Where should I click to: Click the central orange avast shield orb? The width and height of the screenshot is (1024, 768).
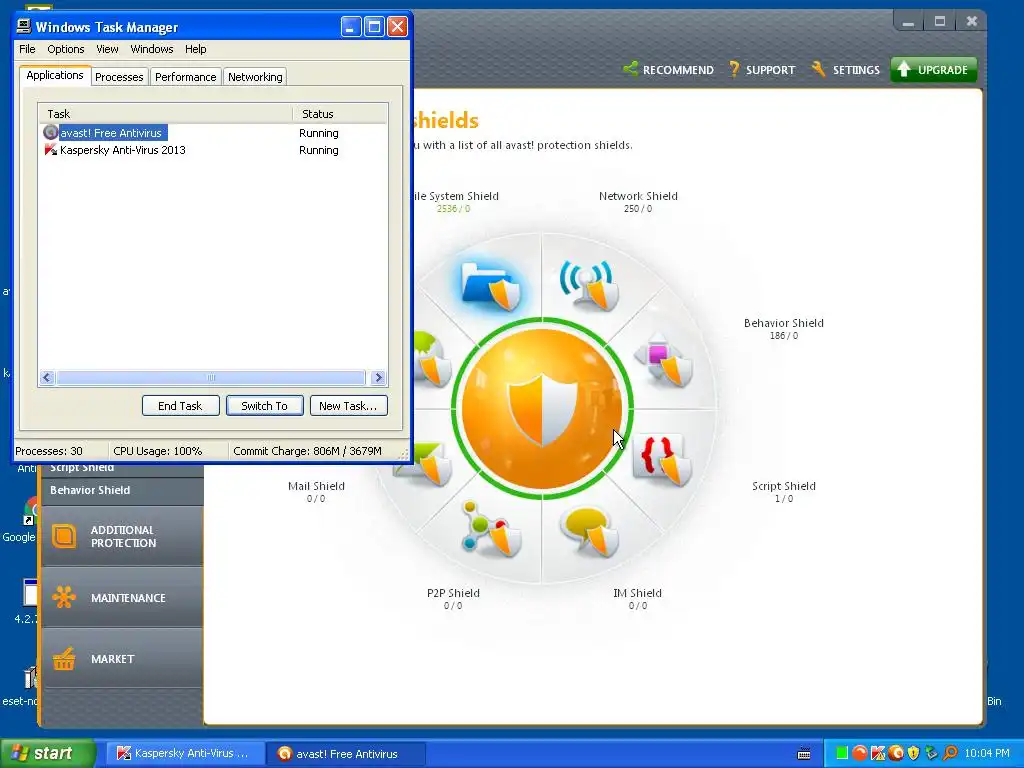coord(542,409)
